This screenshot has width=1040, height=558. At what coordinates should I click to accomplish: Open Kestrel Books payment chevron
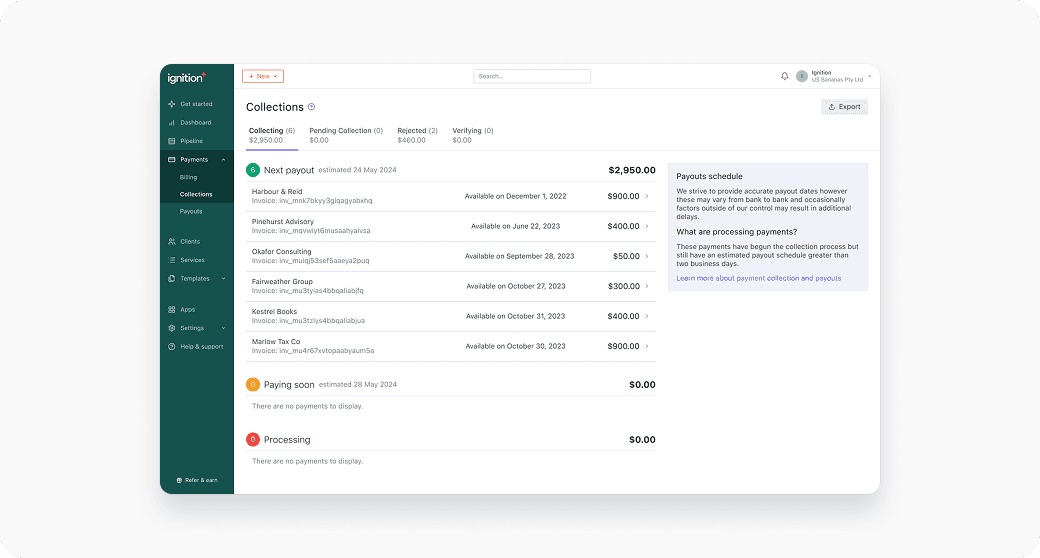(x=647, y=316)
